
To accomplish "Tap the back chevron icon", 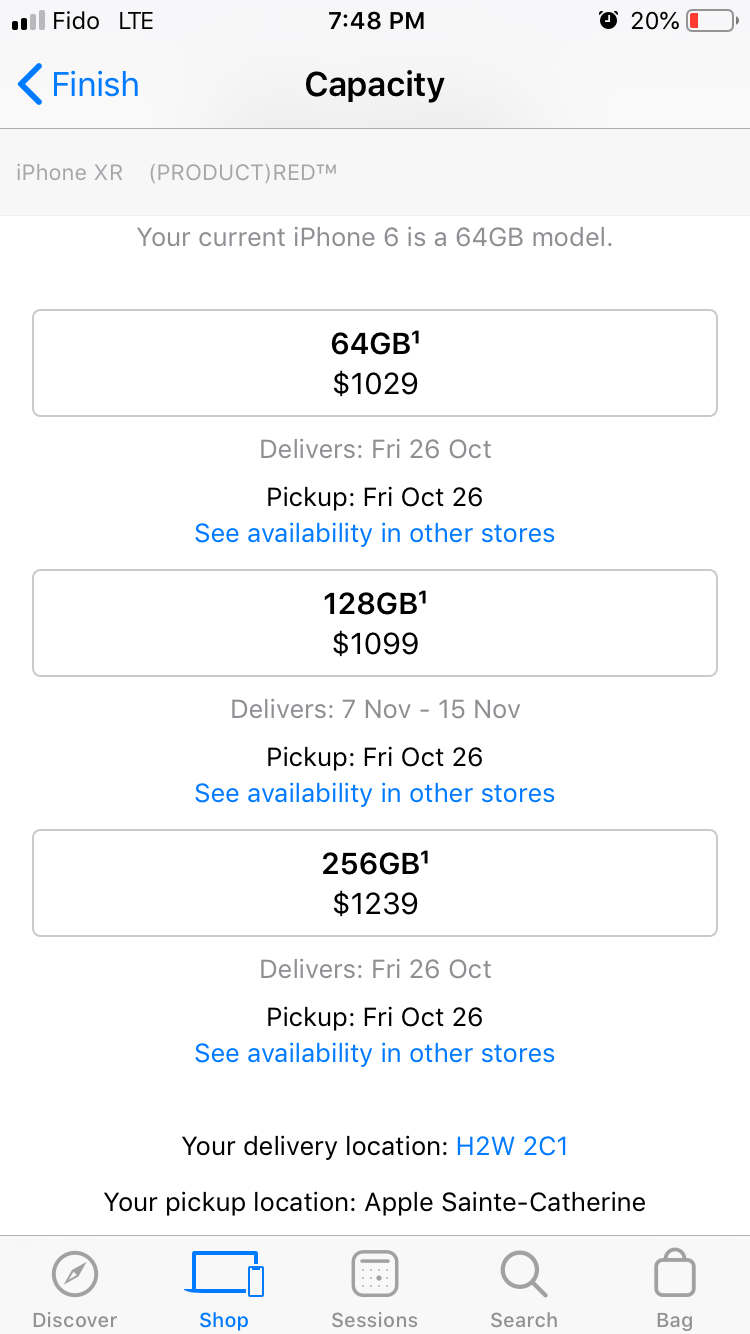I will pos(30,85).
